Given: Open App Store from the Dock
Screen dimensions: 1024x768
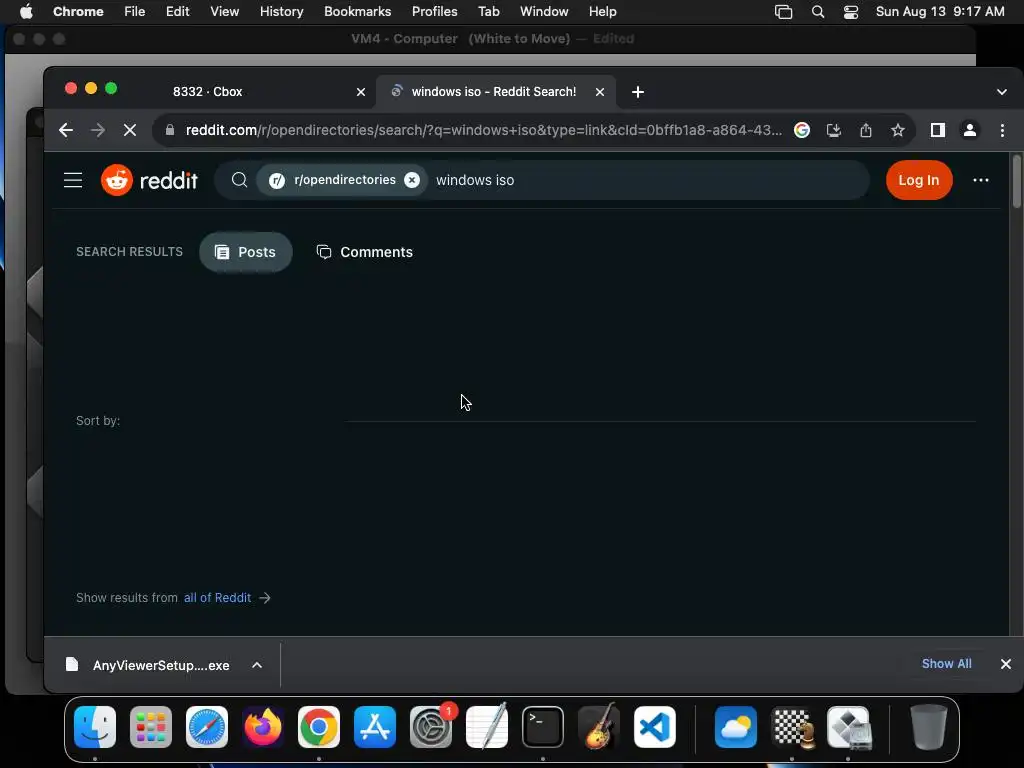Looking at the screenshot, I should pyautogui.click(x=375, y=727).
